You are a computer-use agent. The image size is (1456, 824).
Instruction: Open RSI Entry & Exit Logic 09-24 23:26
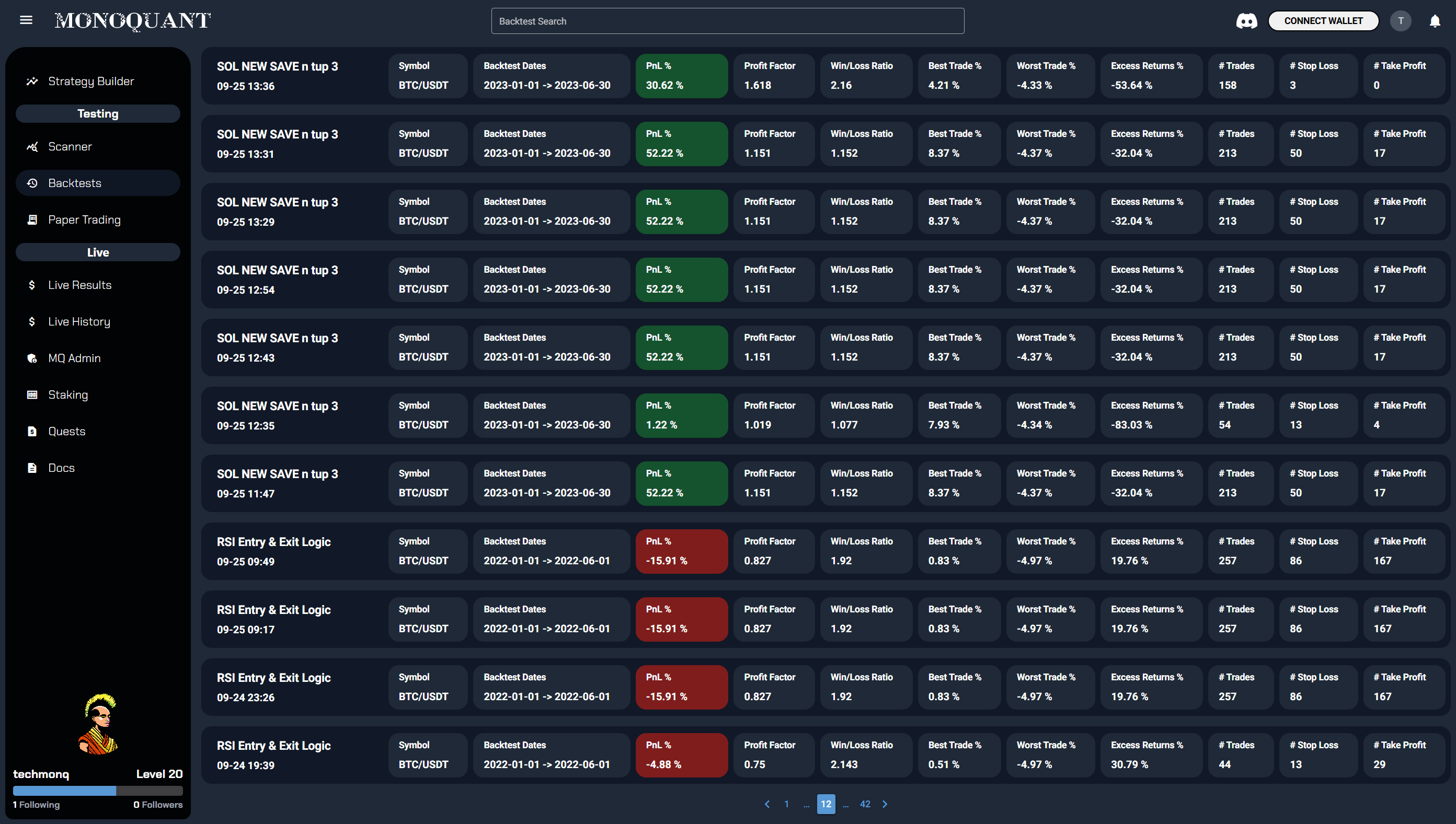point(826,687)
